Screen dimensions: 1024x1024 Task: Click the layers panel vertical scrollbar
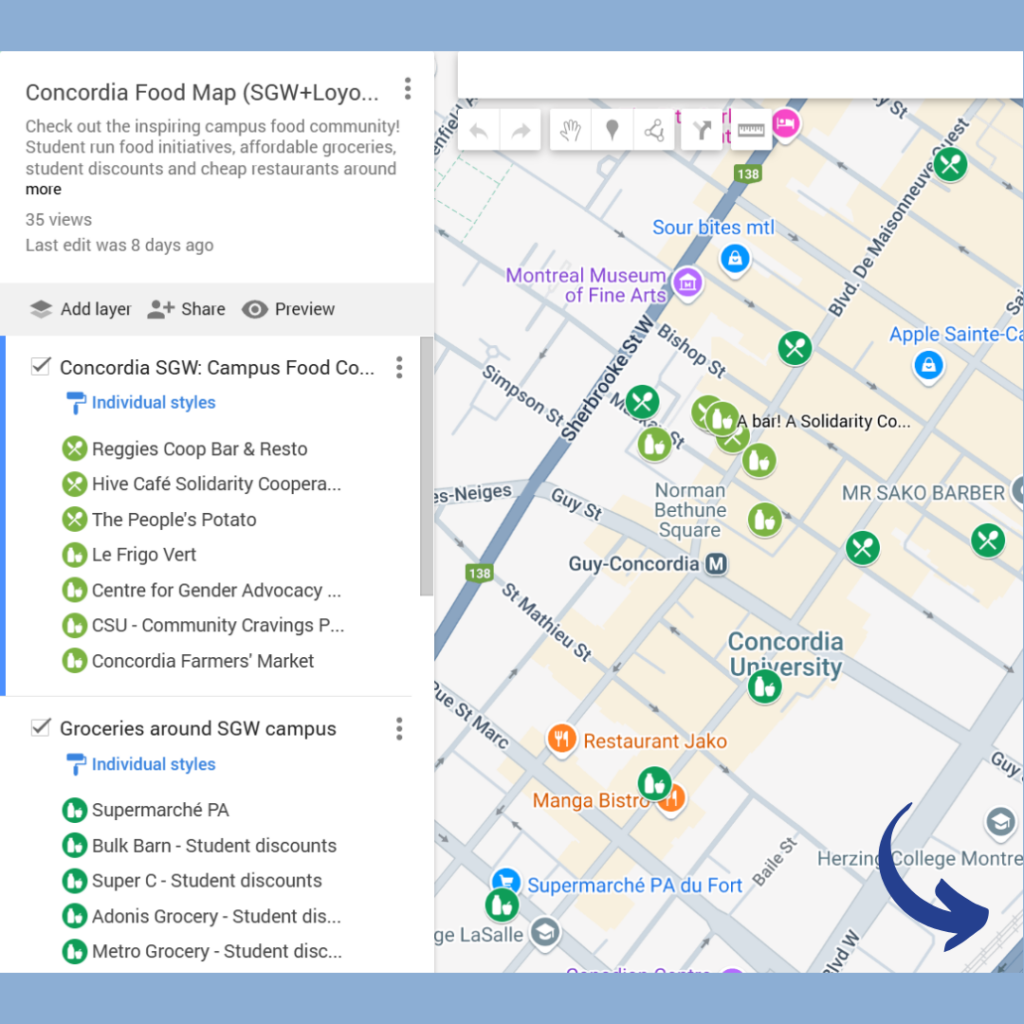[426, 466]
